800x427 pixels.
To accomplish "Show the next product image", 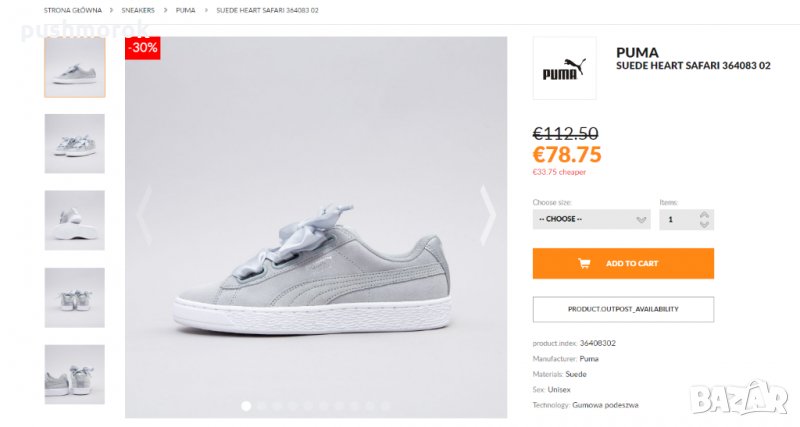I will pyautogui.click(x=488, y=214).
